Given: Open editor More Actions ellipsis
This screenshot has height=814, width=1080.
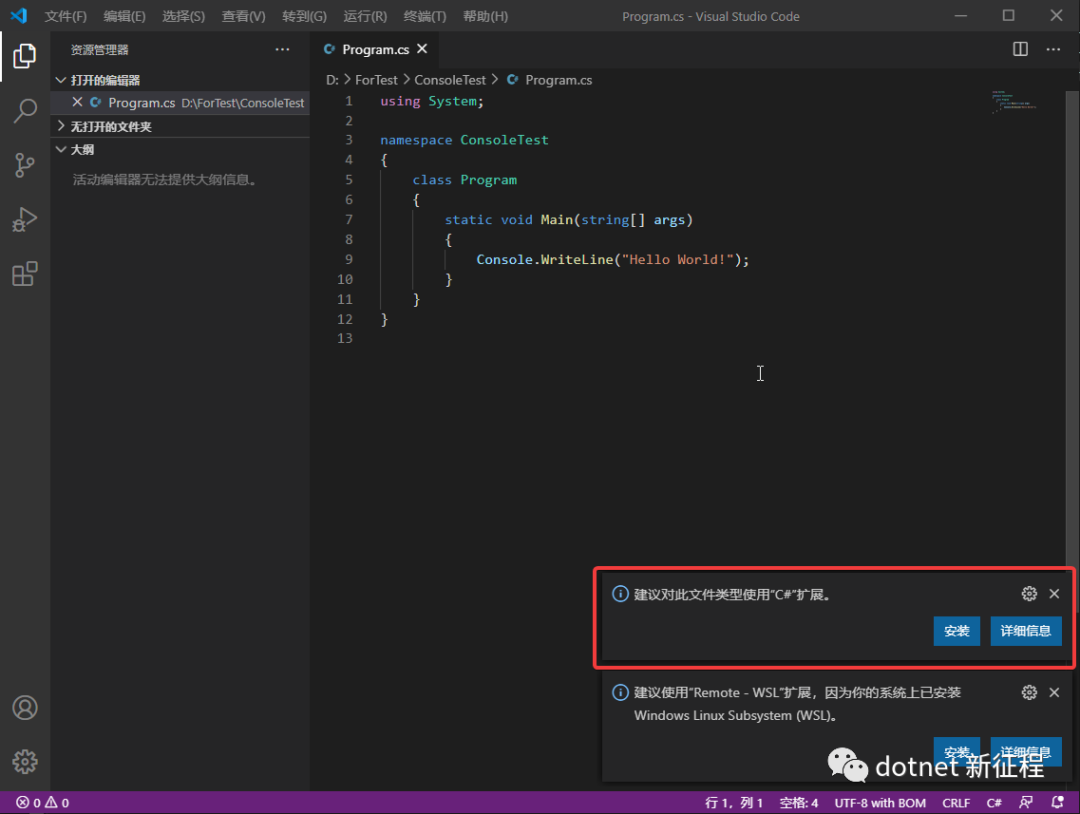Looking at the screenshot, I should 1053,49.
